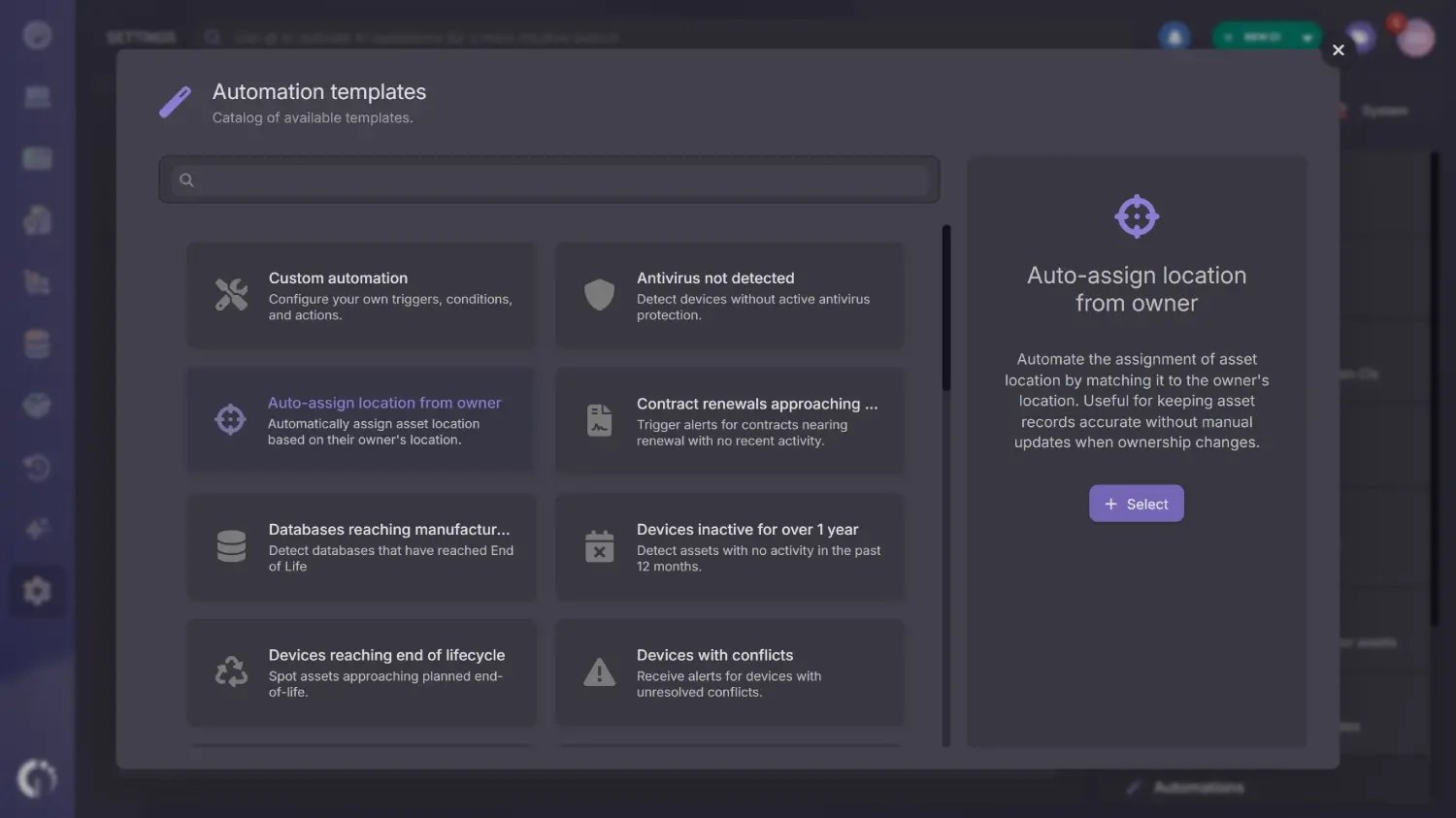The image size is (1456, 818).
Task: Click the green New dropdown in background toolbar
Action: [x=1267, y=37]
